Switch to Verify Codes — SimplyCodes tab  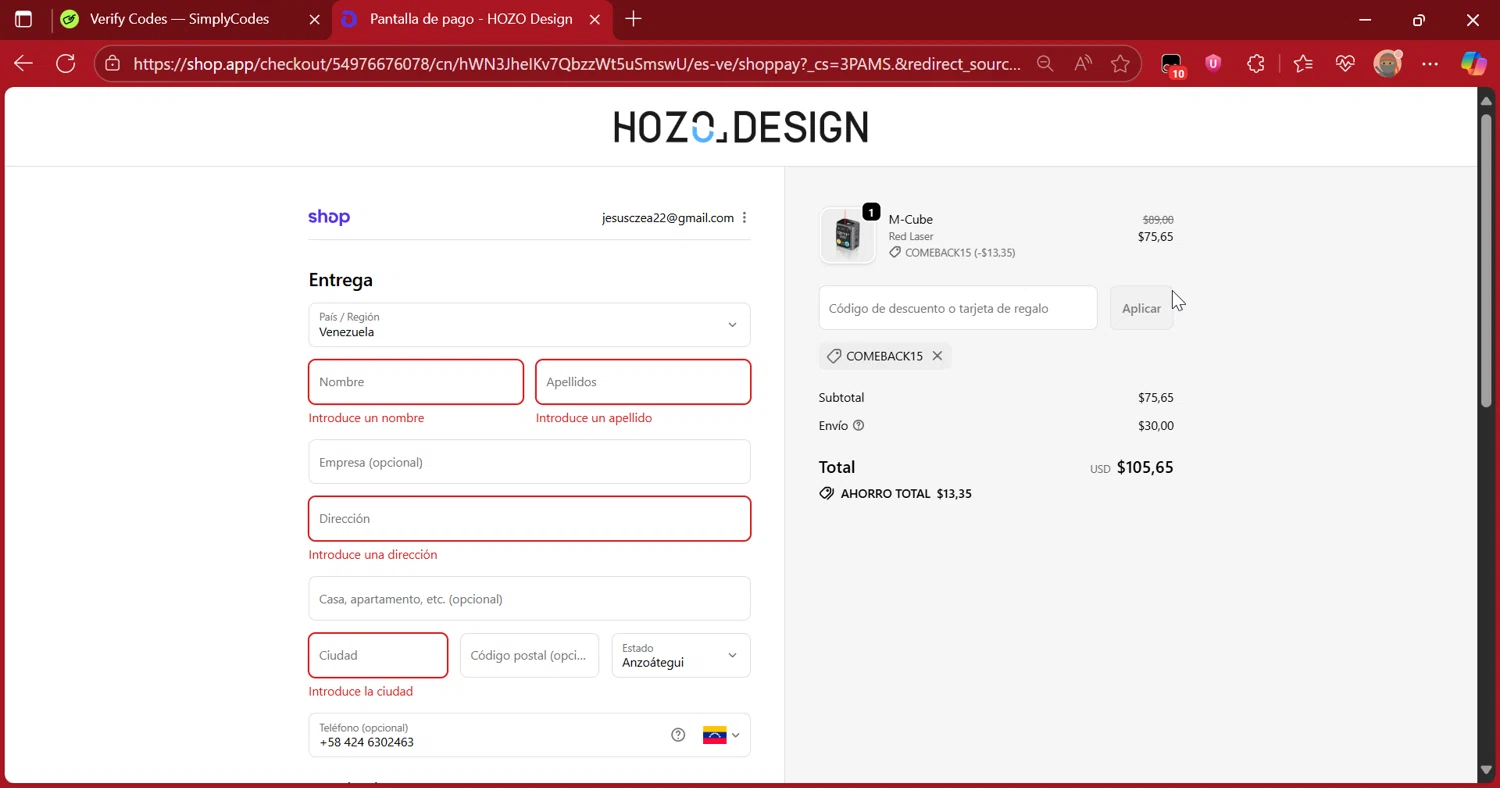180,19
